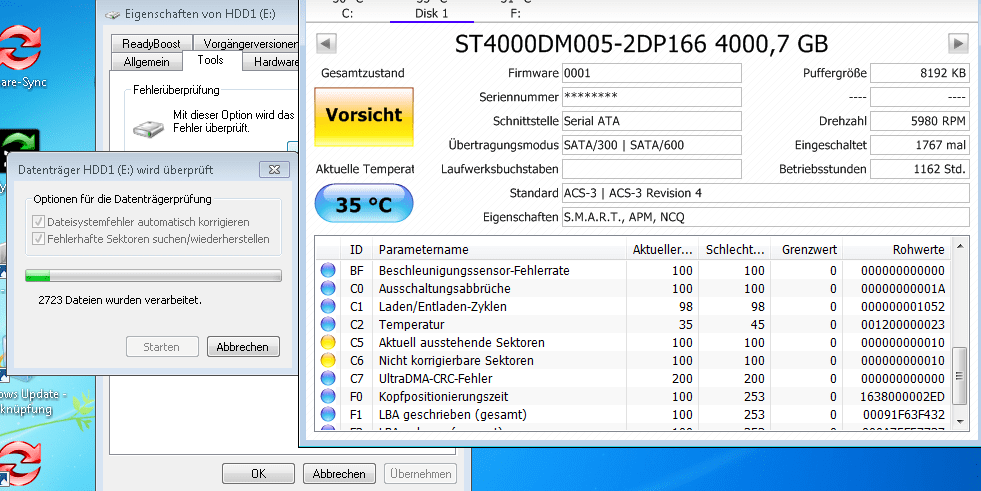Go to previous disk with left arrow

click(327, 43)
